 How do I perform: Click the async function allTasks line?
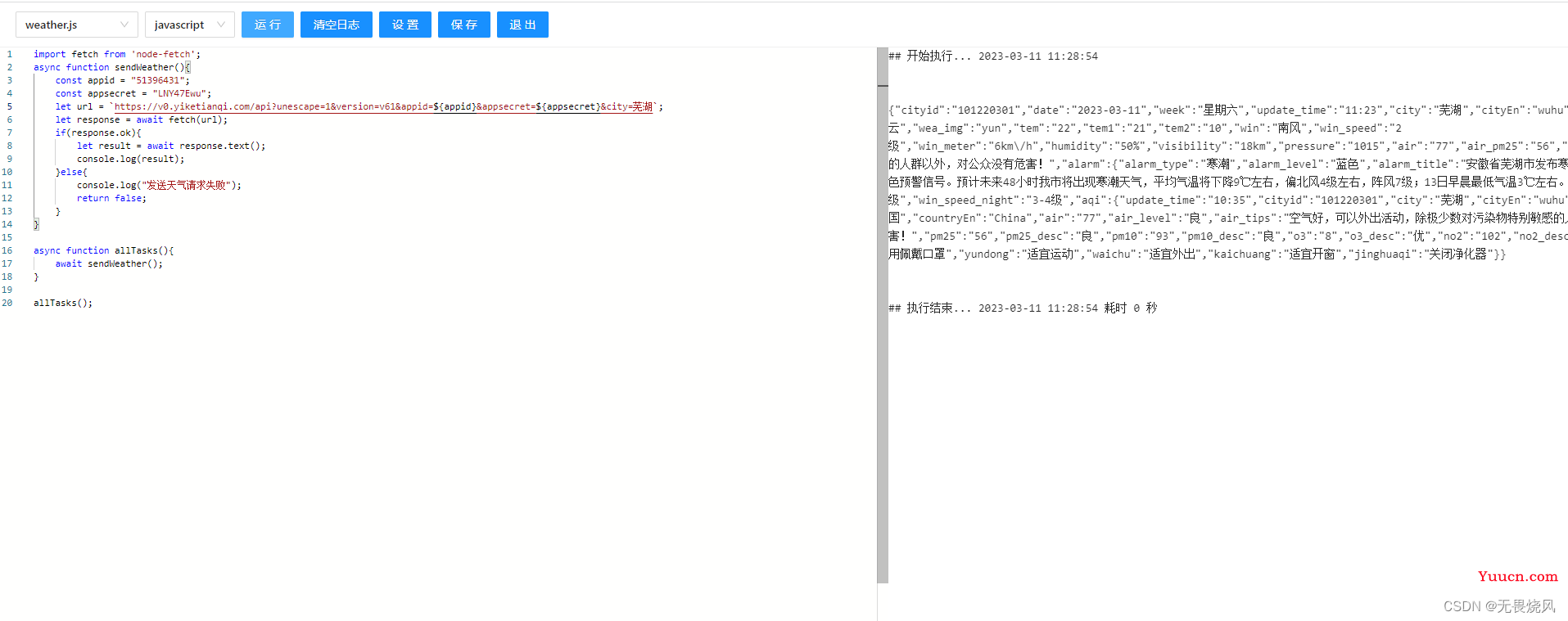click(104, 250)
